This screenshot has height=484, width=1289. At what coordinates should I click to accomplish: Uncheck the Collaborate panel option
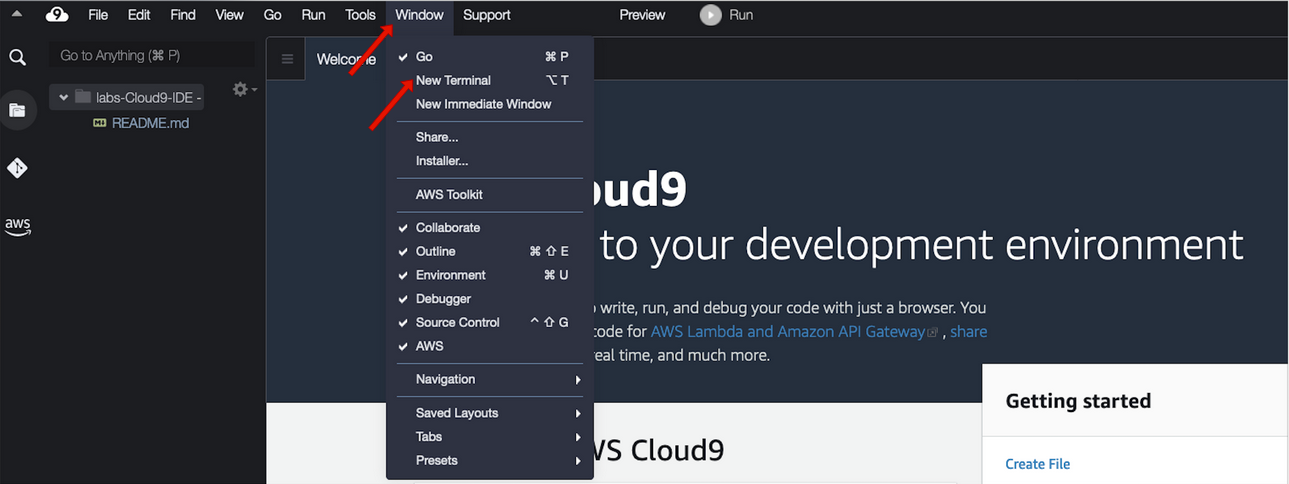pyautogui.click(x=447, y=228)
